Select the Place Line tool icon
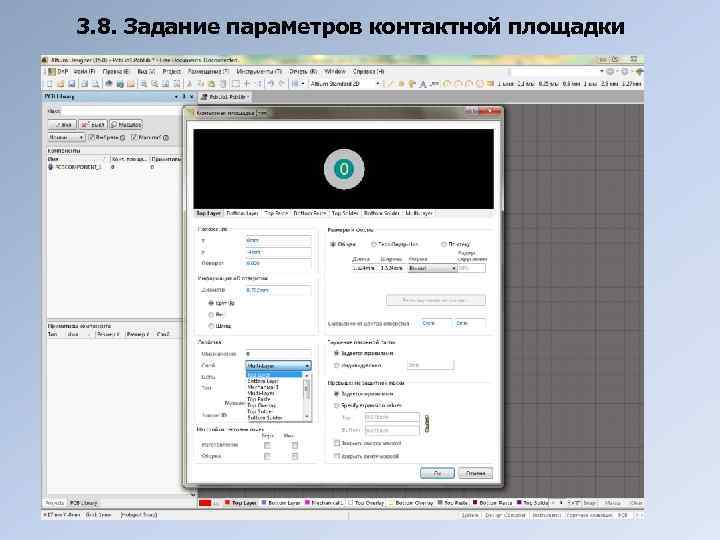This screenshot has width=720, height=540. (x=391, y=84)
